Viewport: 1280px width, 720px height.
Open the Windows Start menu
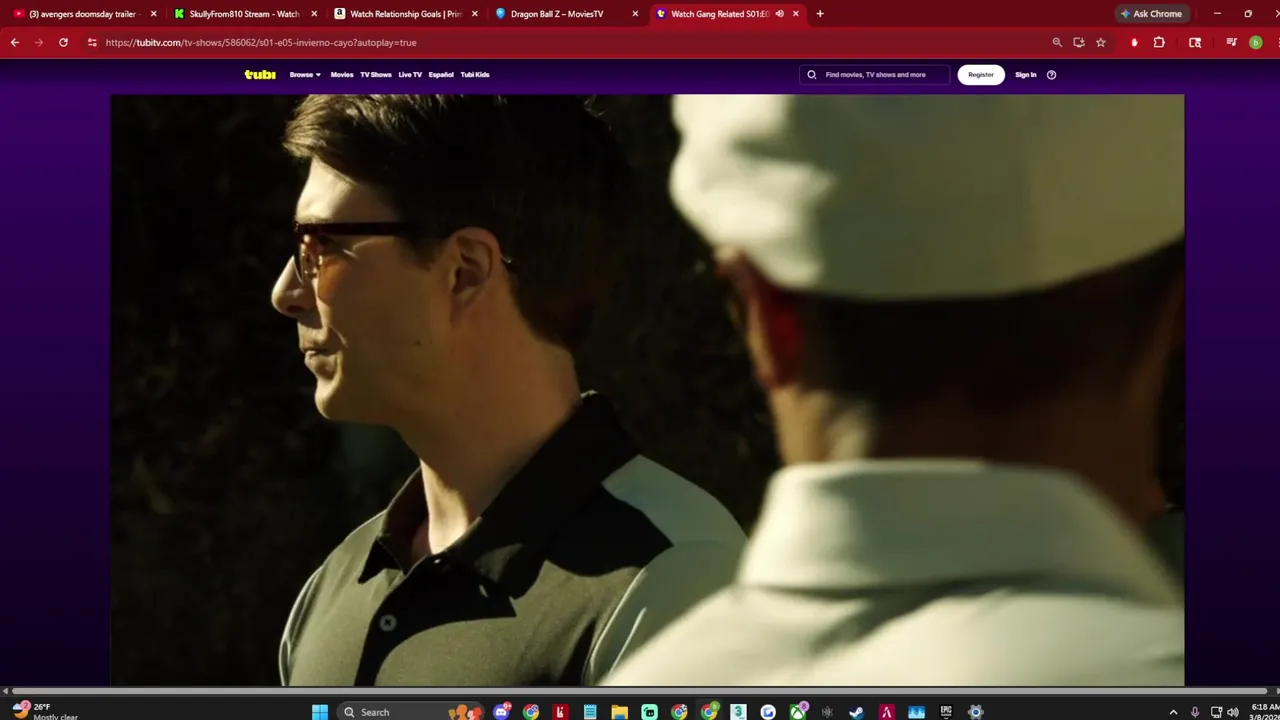point(320,712)
